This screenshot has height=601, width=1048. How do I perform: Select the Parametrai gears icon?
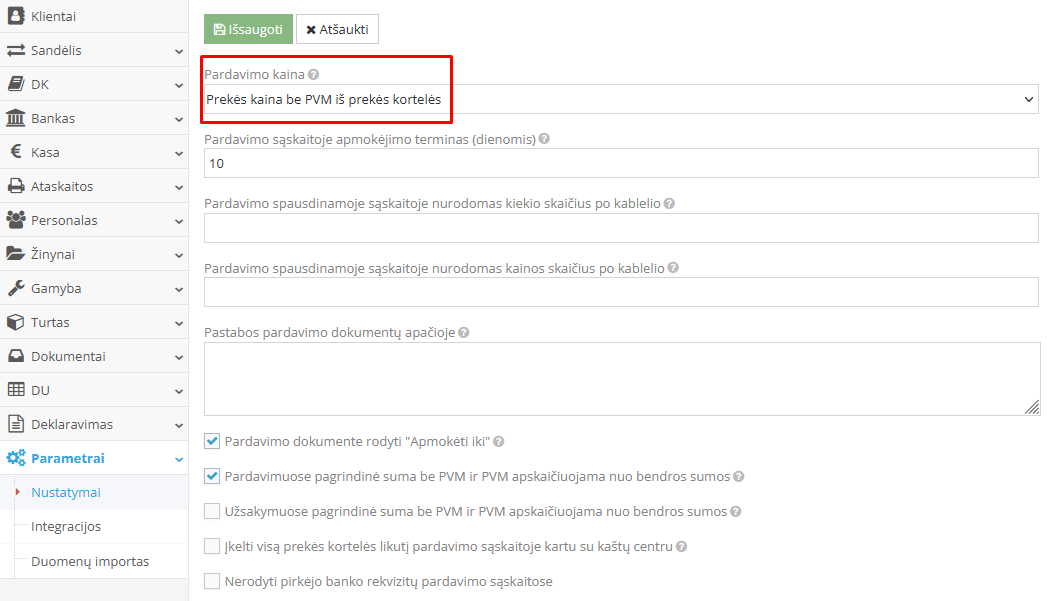click(x=13, y=458)
